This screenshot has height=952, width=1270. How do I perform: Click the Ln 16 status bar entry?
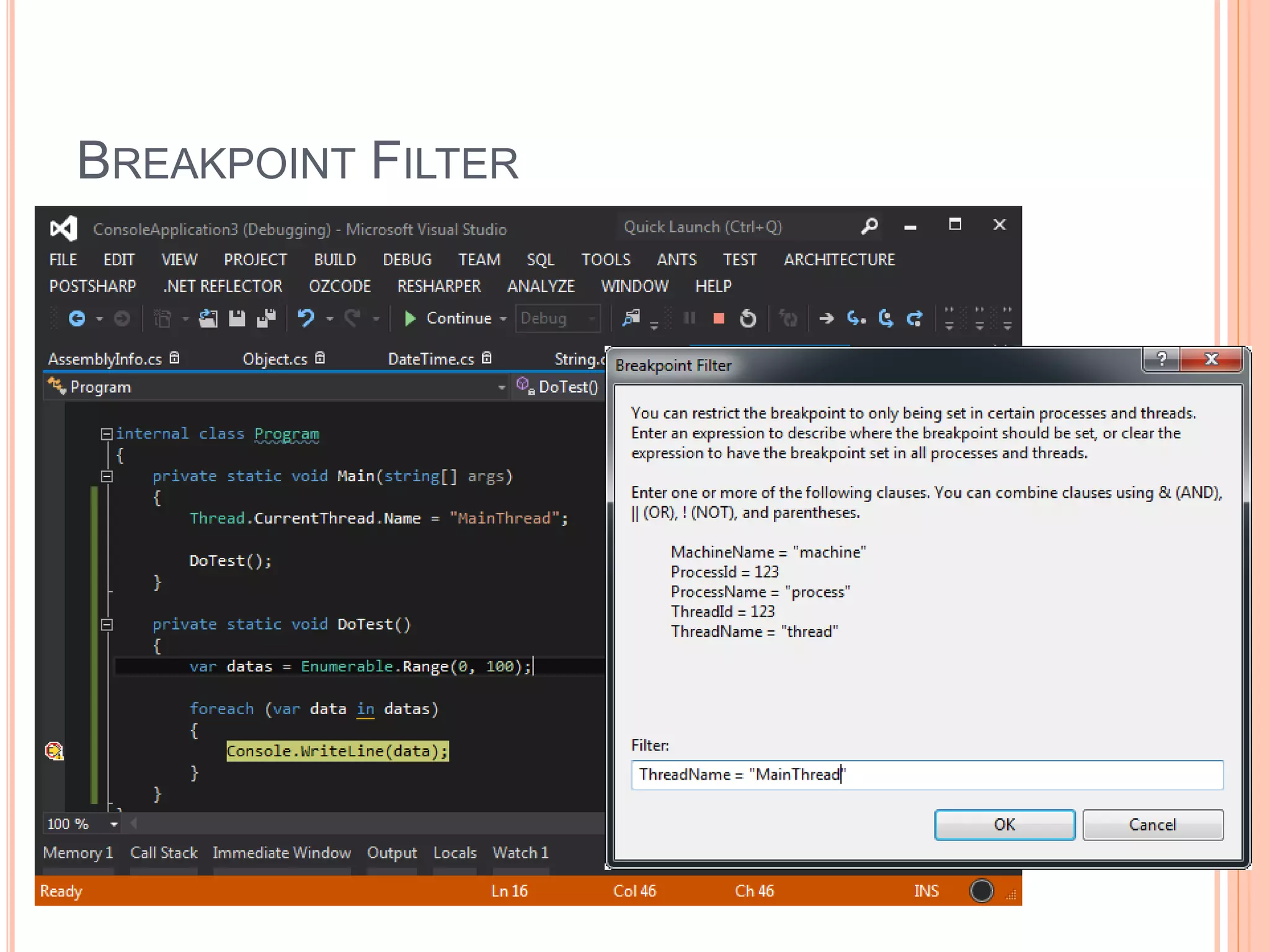509,891
